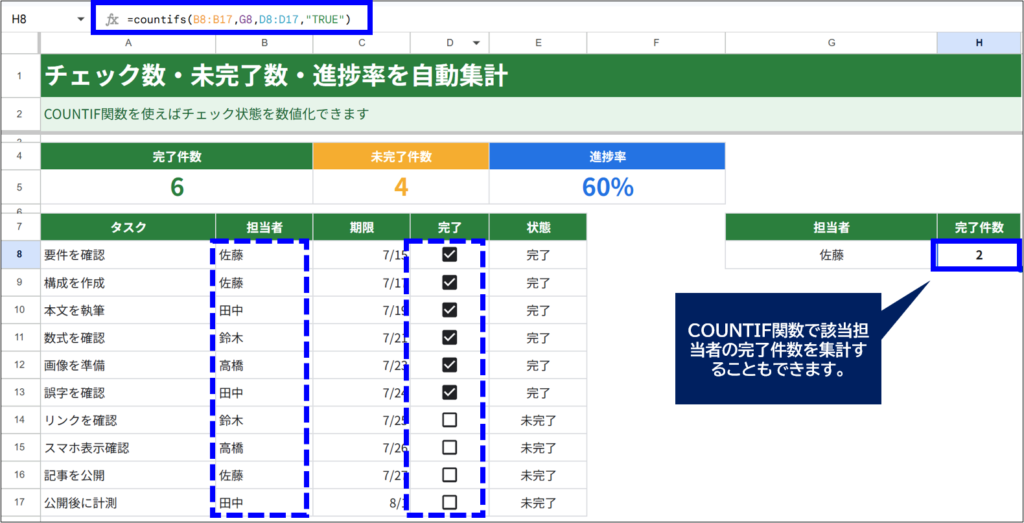Click the fx function icon in formula bar
Image resolution: width=1024 pixels, height=523 pixels.
(x=112, y=20)
